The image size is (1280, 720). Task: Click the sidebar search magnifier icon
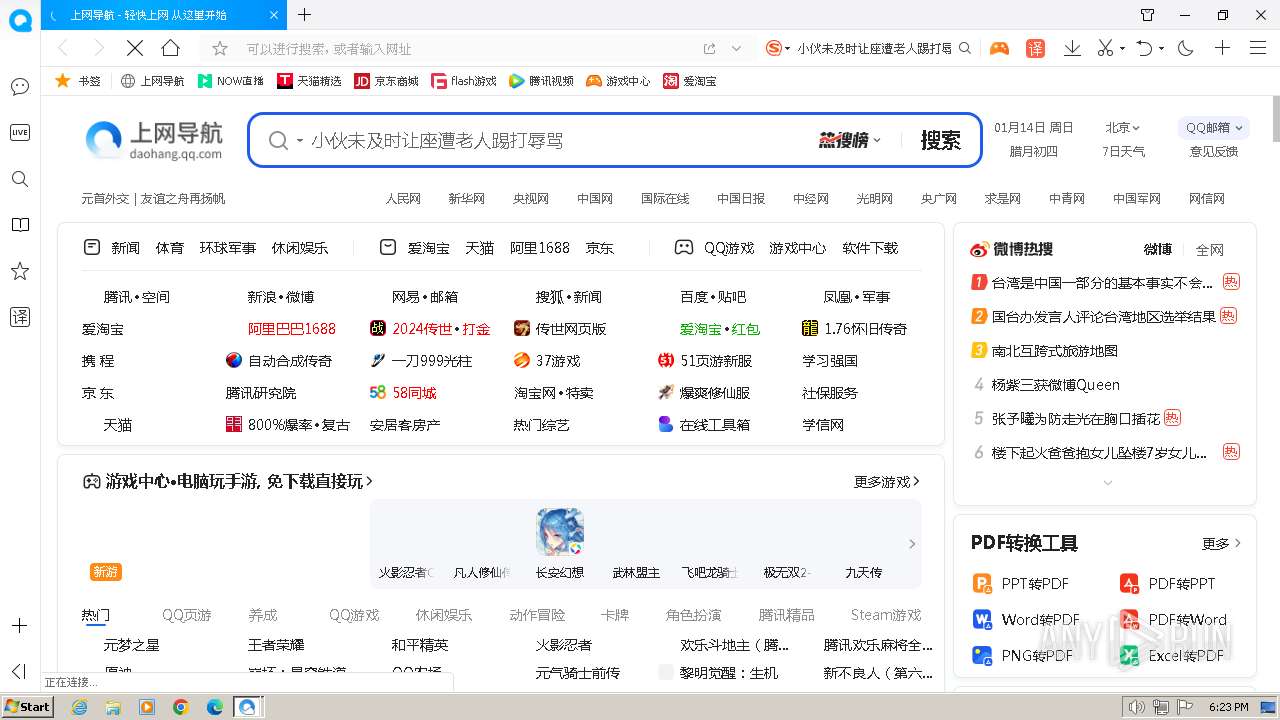point(19,179)
